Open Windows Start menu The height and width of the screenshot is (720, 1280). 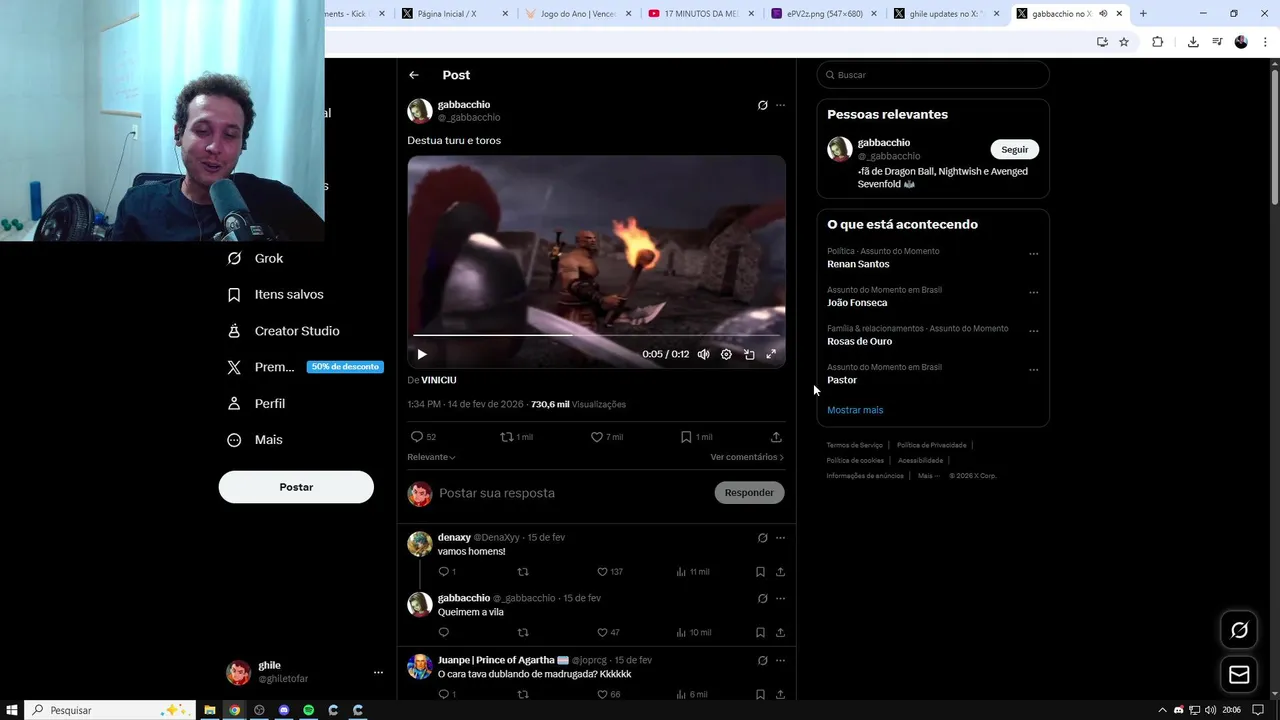point(11,710)
